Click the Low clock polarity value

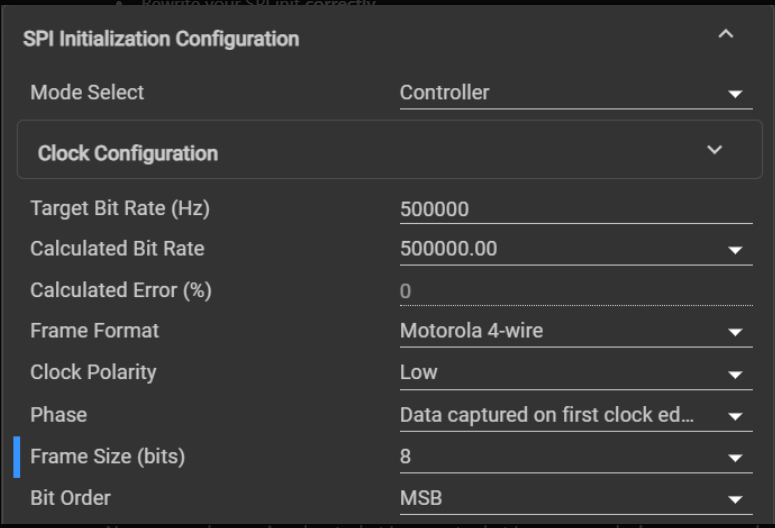click(419, 372)
